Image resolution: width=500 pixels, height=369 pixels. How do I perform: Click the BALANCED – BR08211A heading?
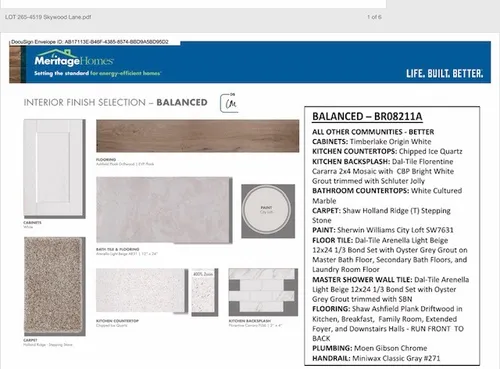[367, 116]
